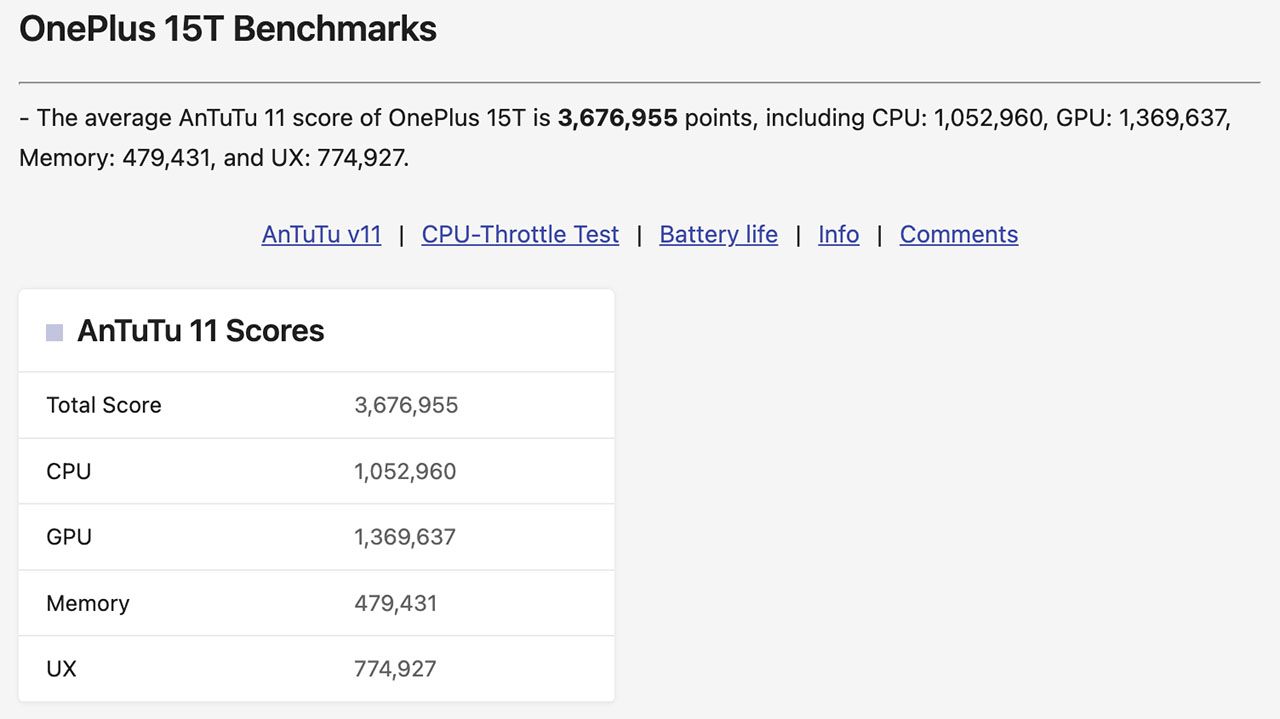Image resolution: width=1280 pixels, height=719 pixels.
Task: Select the 1,369,637 GPU score value
Action: pyautogui.click(x=405, y=537)
